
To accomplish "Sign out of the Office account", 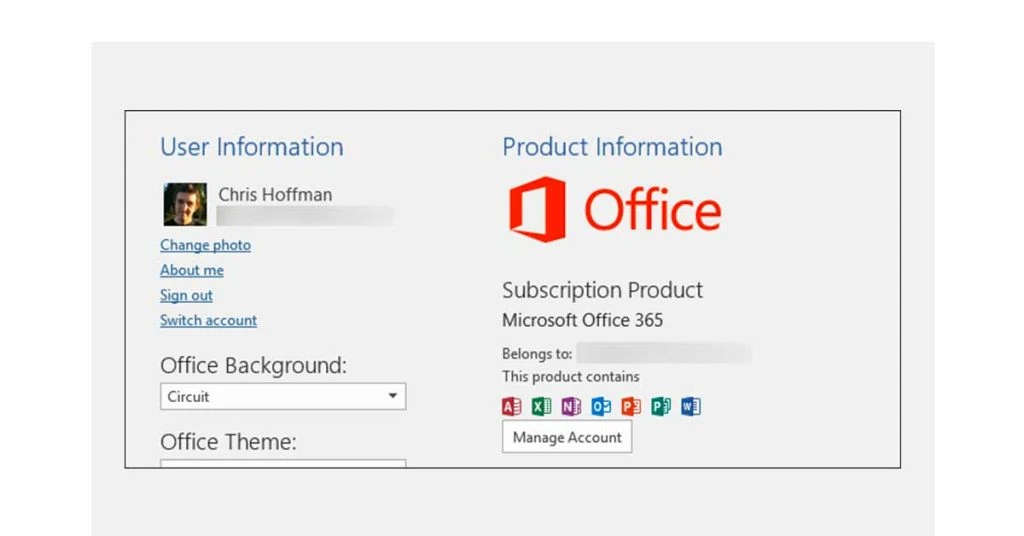I will 186,295.
